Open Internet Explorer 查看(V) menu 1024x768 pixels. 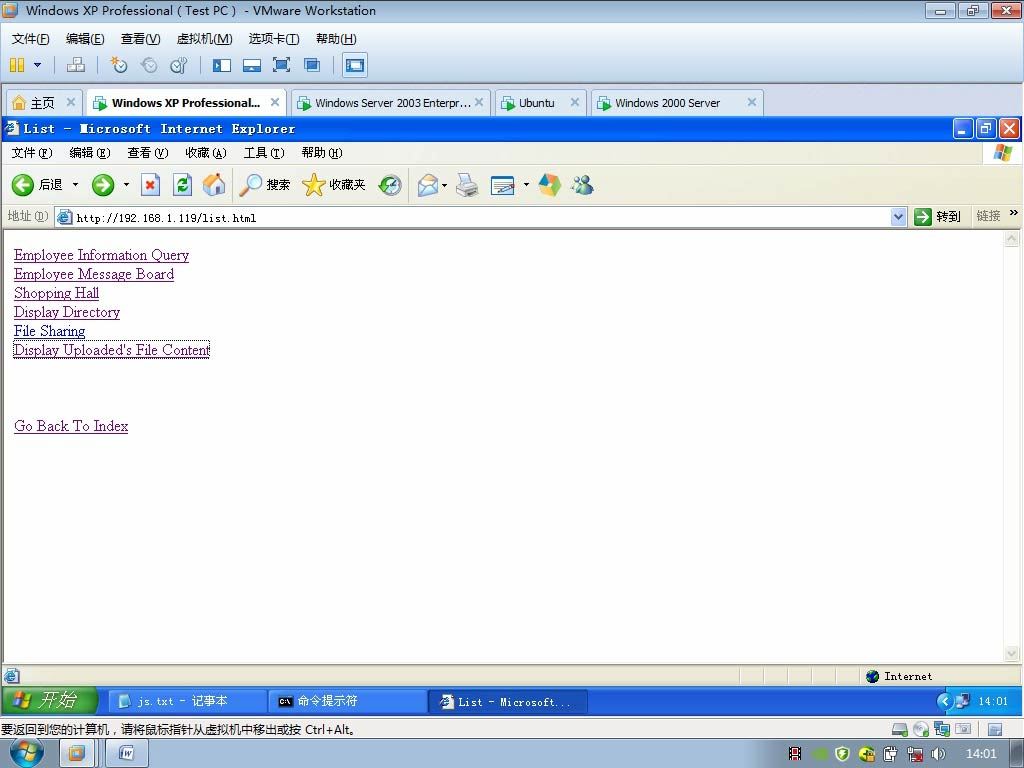click(x=148, y=153)
